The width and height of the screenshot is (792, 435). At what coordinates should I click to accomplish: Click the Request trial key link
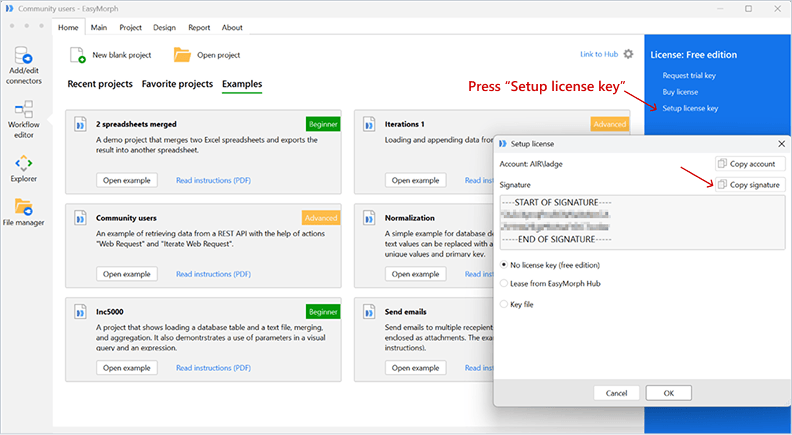(689, 75)
